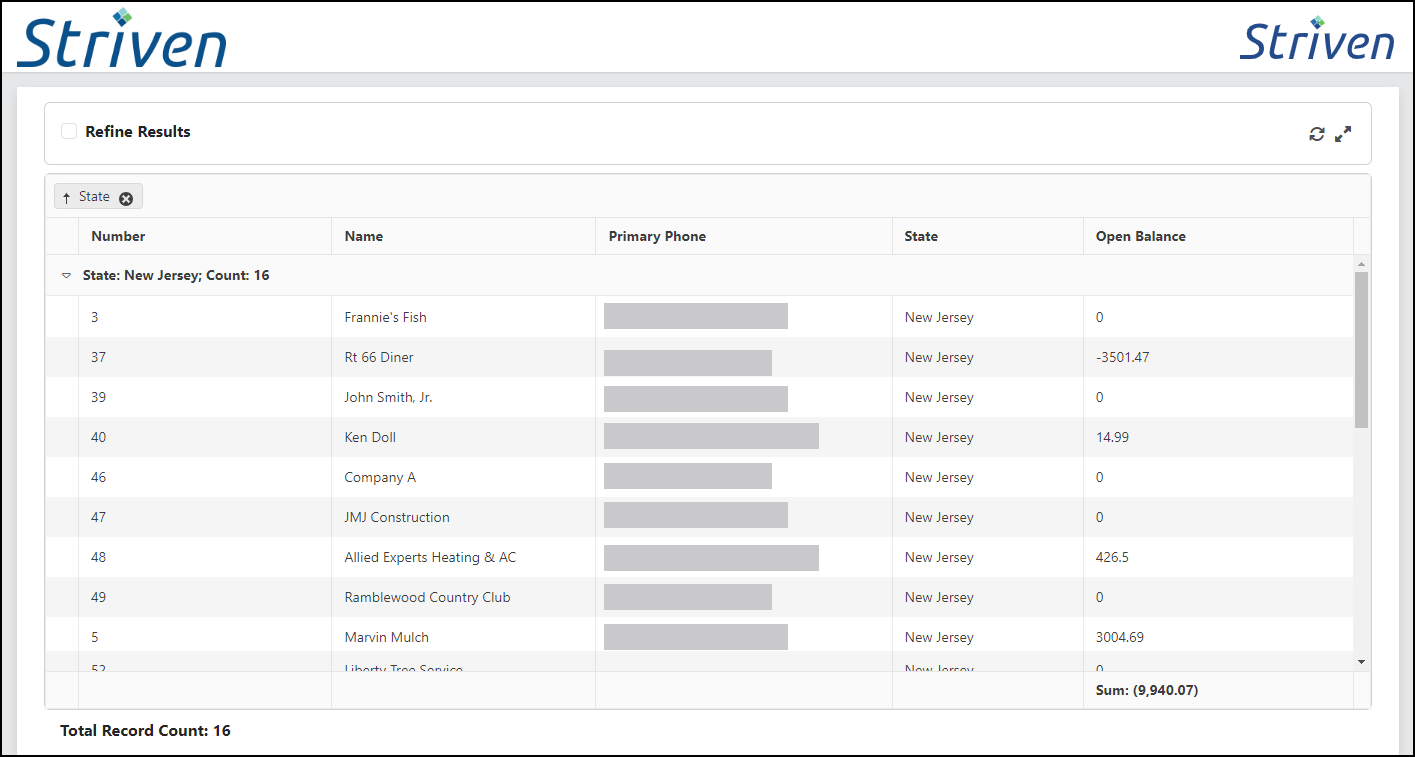Viewport: 1415px width, 757px height.
Task: Click the Refine Results label
Action: click(138, 131)
